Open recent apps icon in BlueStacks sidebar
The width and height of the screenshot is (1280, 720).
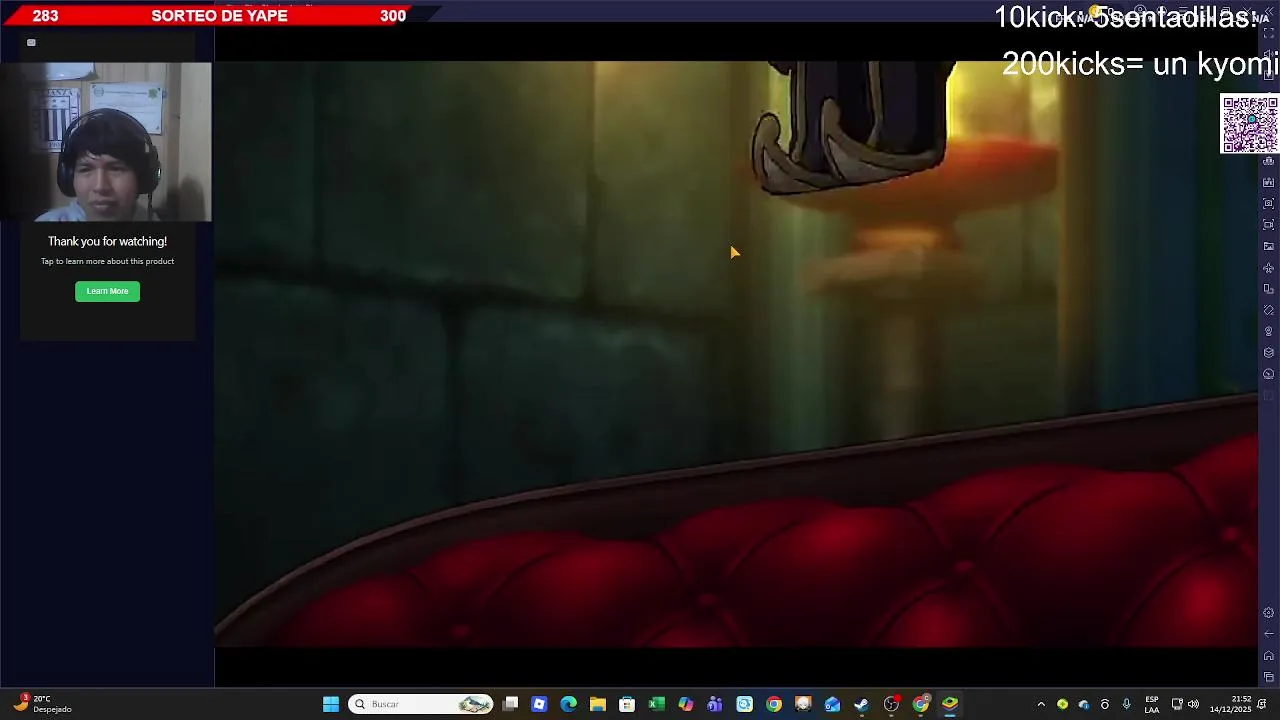(x=1269, y=677)
